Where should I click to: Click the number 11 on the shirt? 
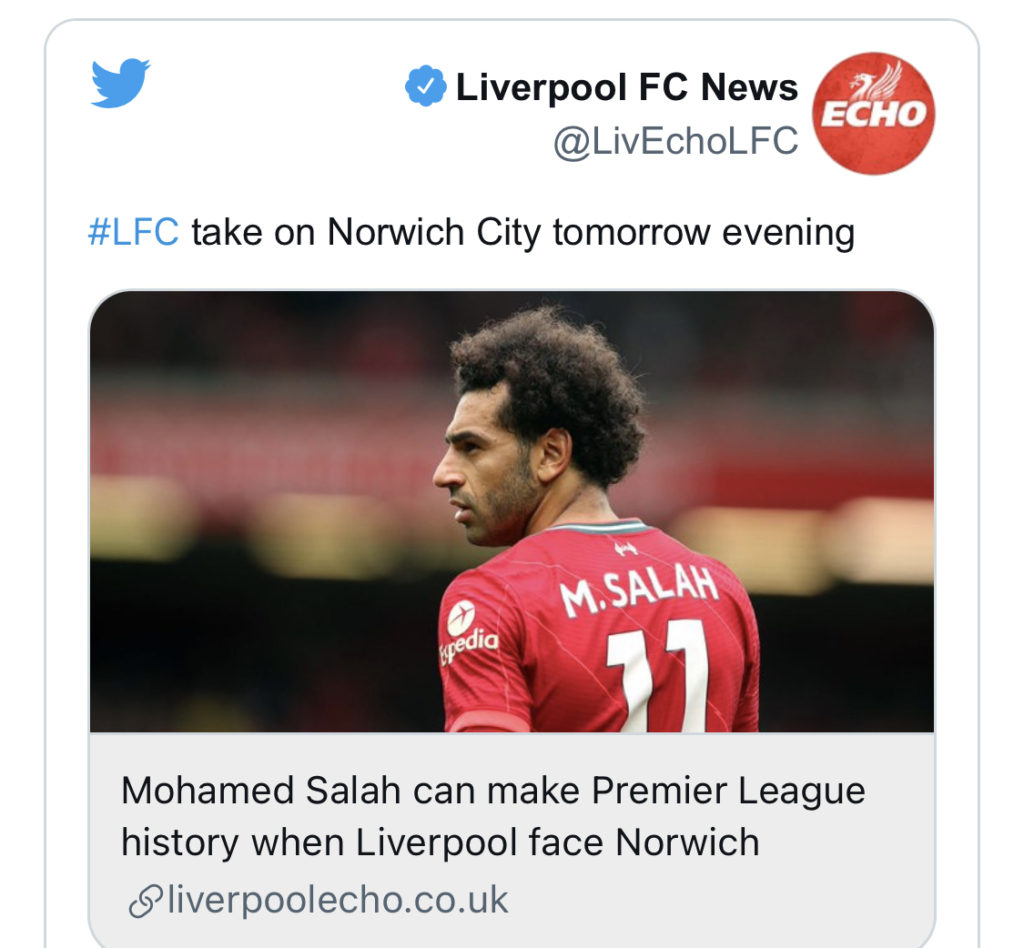coord(658,676)
